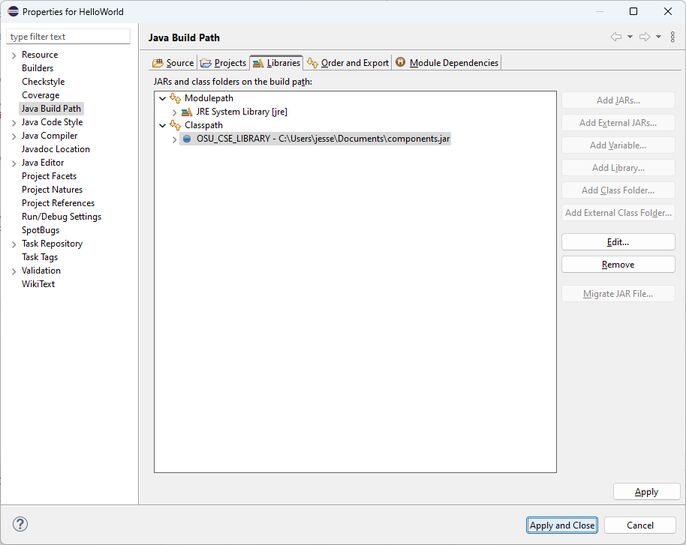Screen dimensions: 686x545
Task: Click the Modulepath node icon
Action: (175, 98)
